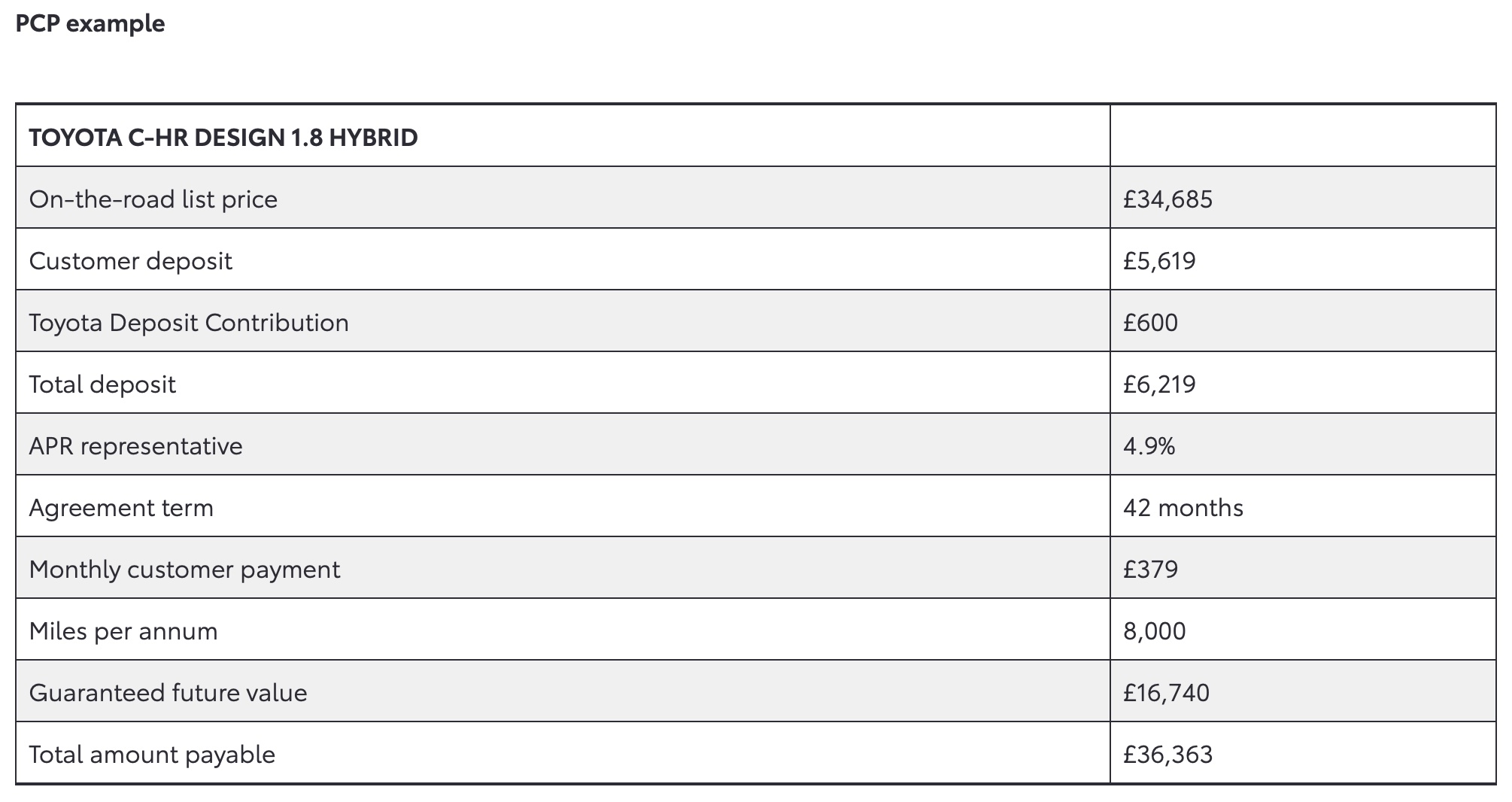Select the £34,685 list price value
This screenshot has height=802, width=1512.
tap(1167, 199)
